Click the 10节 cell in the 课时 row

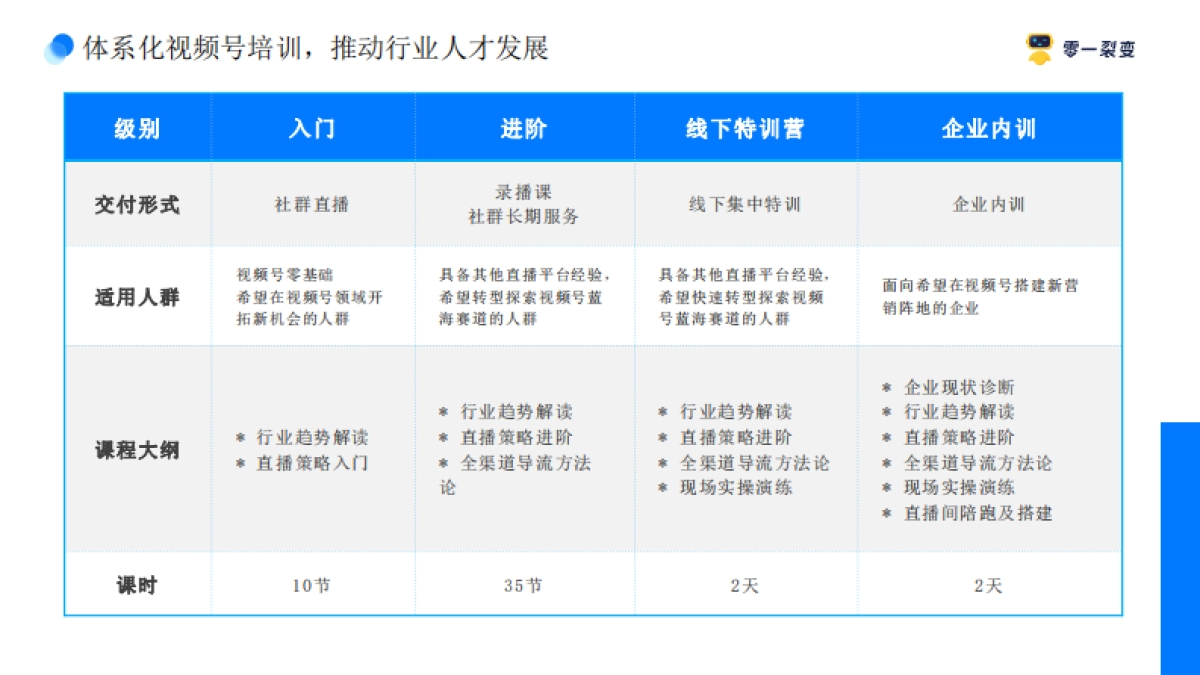pos(312,586)
